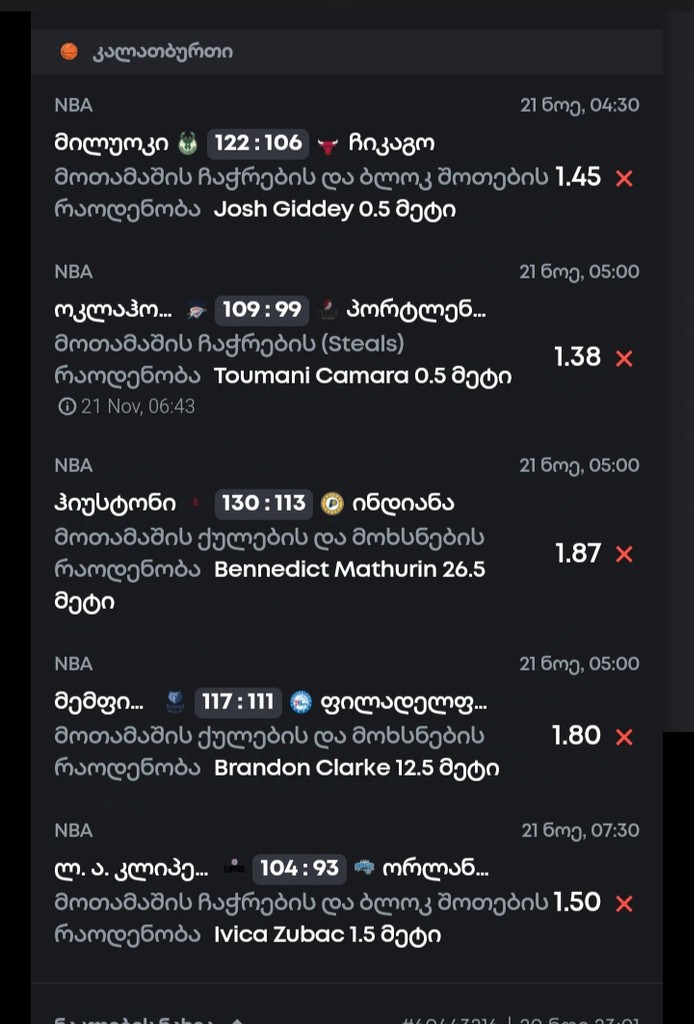Open the 104 : 93 score badge

point(300,868)
